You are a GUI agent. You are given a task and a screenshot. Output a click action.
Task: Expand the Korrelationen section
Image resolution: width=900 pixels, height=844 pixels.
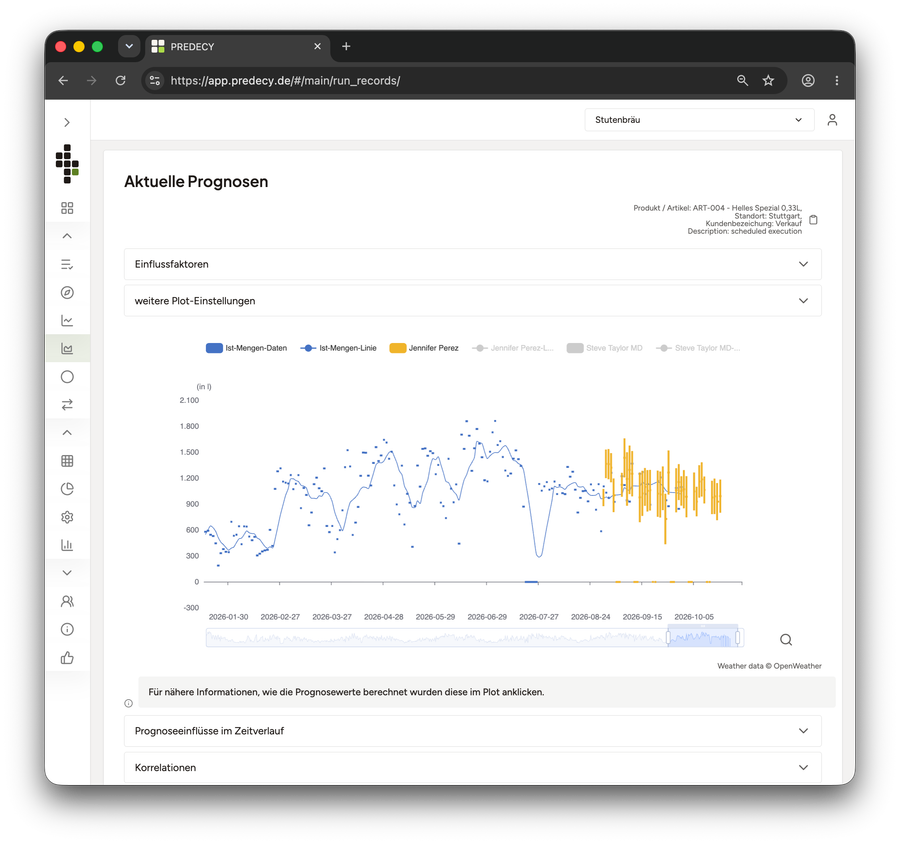pos(472,768)
